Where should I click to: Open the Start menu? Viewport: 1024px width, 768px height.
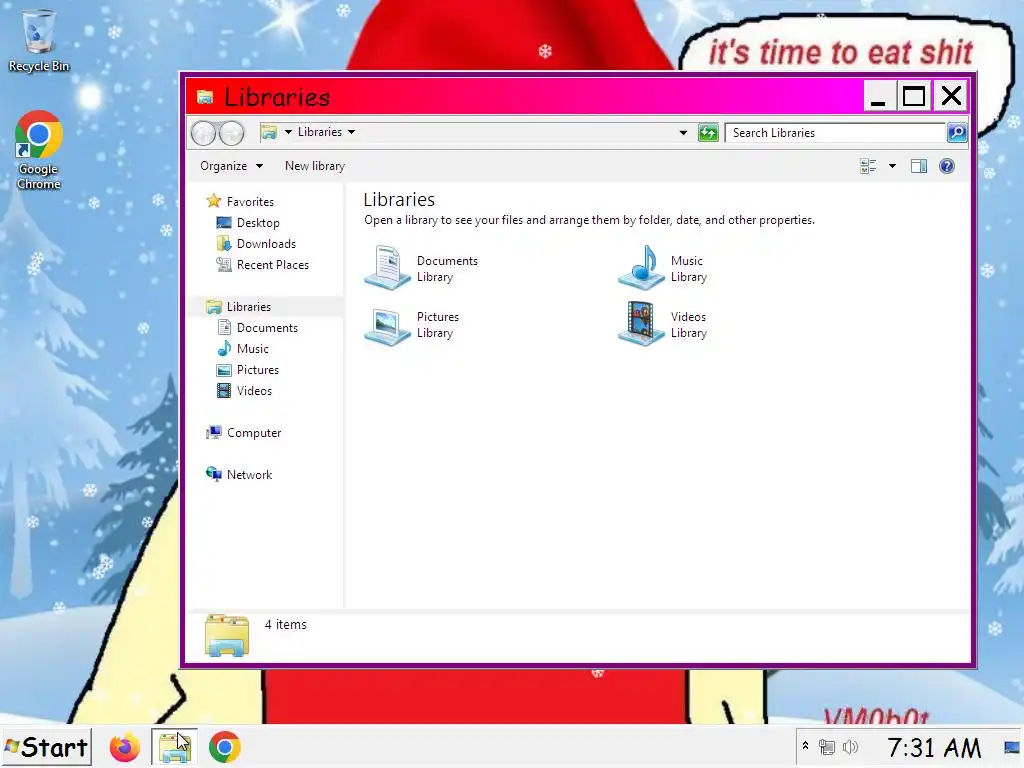click(46, 747)
